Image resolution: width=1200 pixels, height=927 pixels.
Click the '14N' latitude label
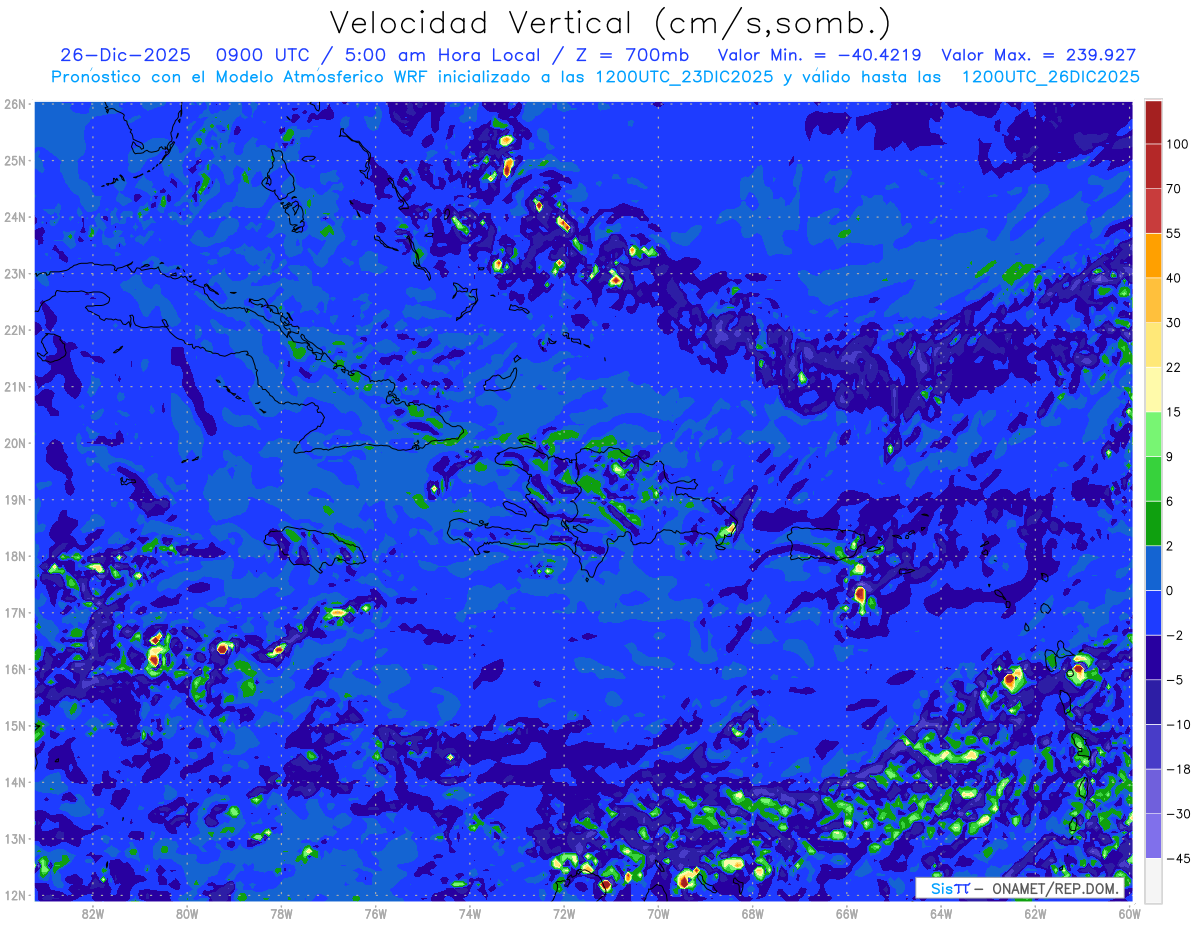coord(15,782)
